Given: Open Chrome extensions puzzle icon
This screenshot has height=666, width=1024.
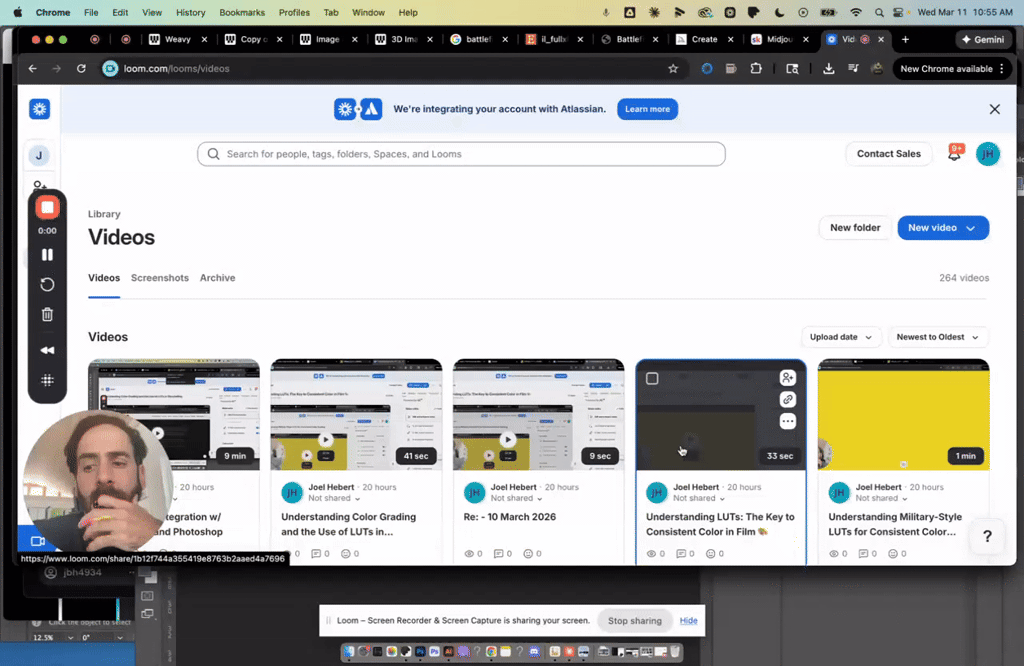Looking at the screenshot, I should click(x=756, y=69).
